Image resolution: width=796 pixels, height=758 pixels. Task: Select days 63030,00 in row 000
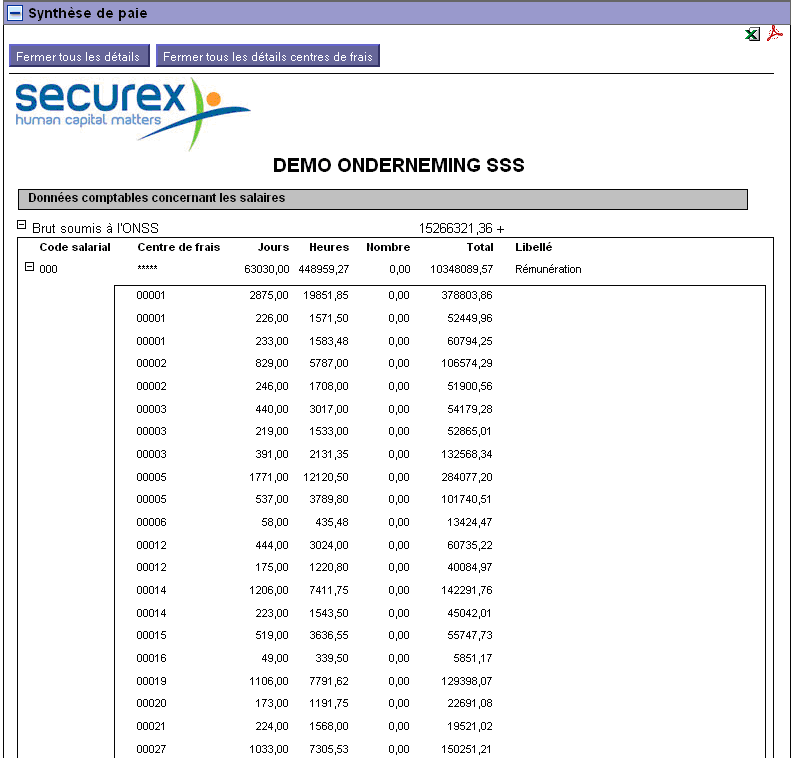coord(267,269)
